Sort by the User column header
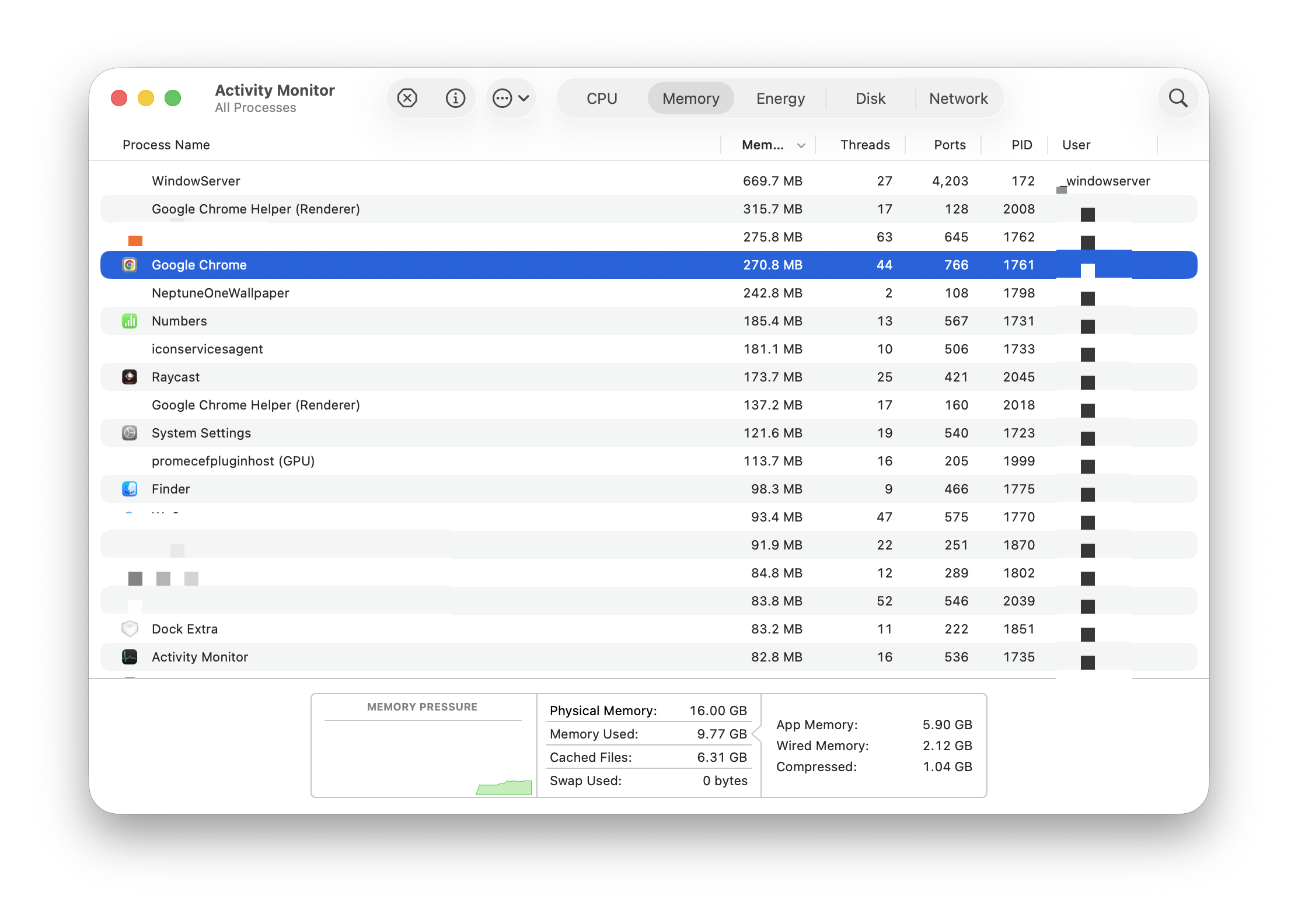The height and width of the screenshot is (924, 1298). pyautogui.click(x=1076, y=145)
